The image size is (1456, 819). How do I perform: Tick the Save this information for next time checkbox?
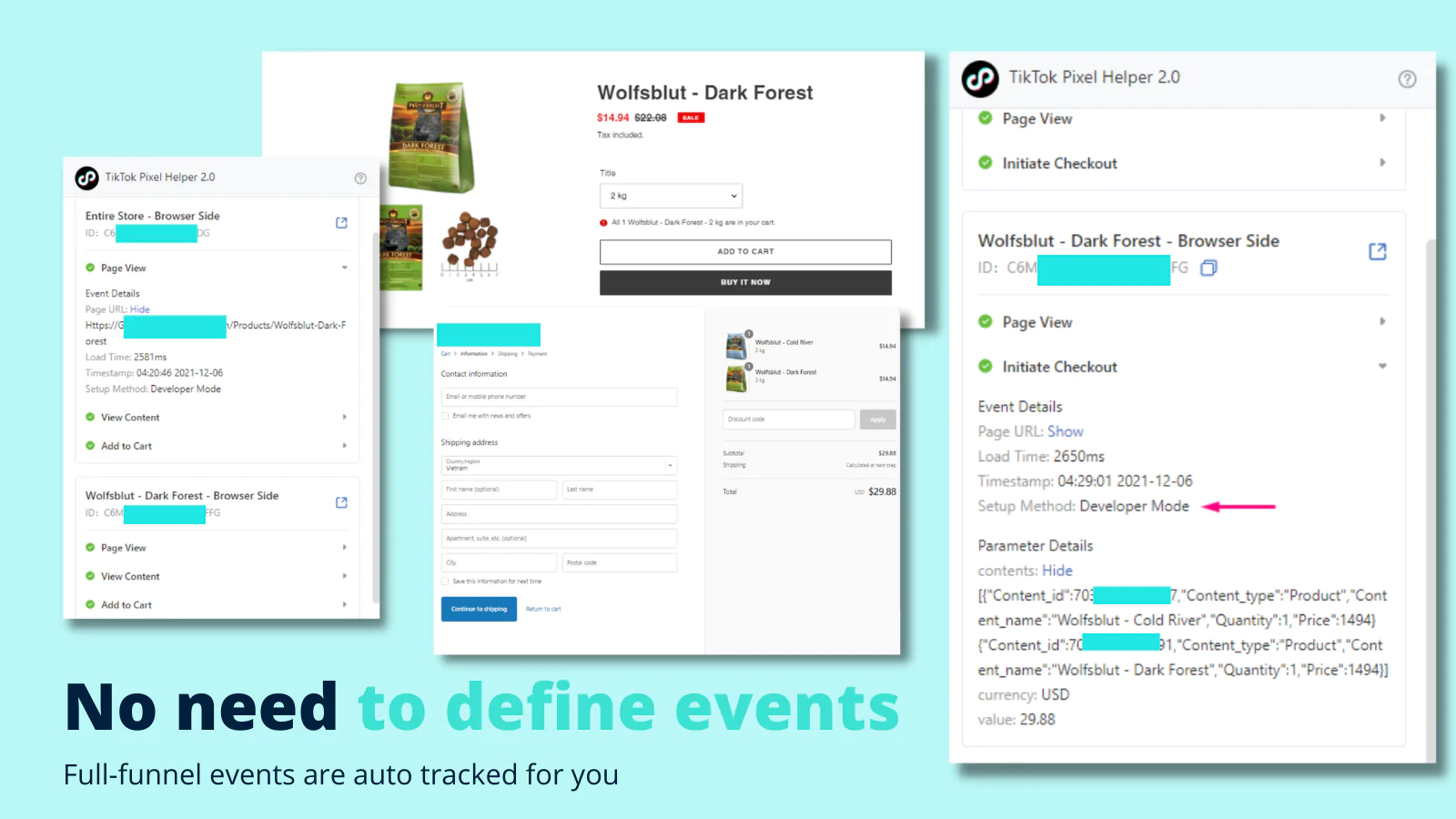coord(445,581)
